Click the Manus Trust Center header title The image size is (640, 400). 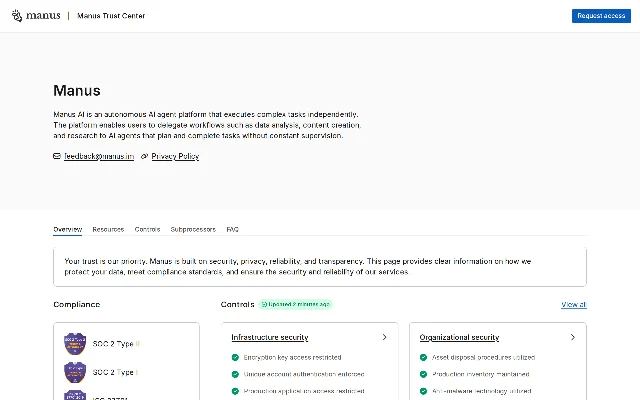click(x=111, y=16)
